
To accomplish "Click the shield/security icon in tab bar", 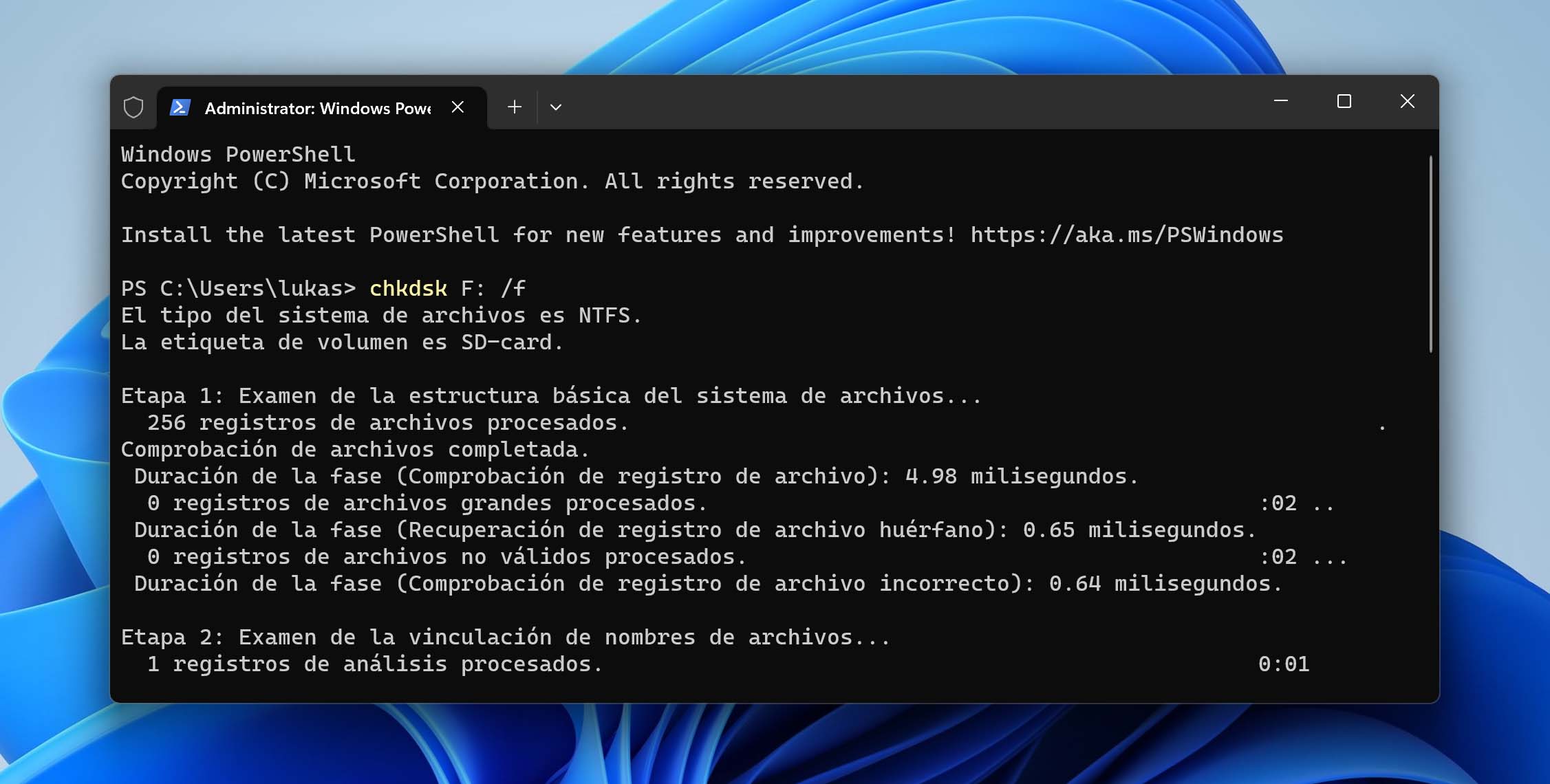I will (x=135, y=107).
